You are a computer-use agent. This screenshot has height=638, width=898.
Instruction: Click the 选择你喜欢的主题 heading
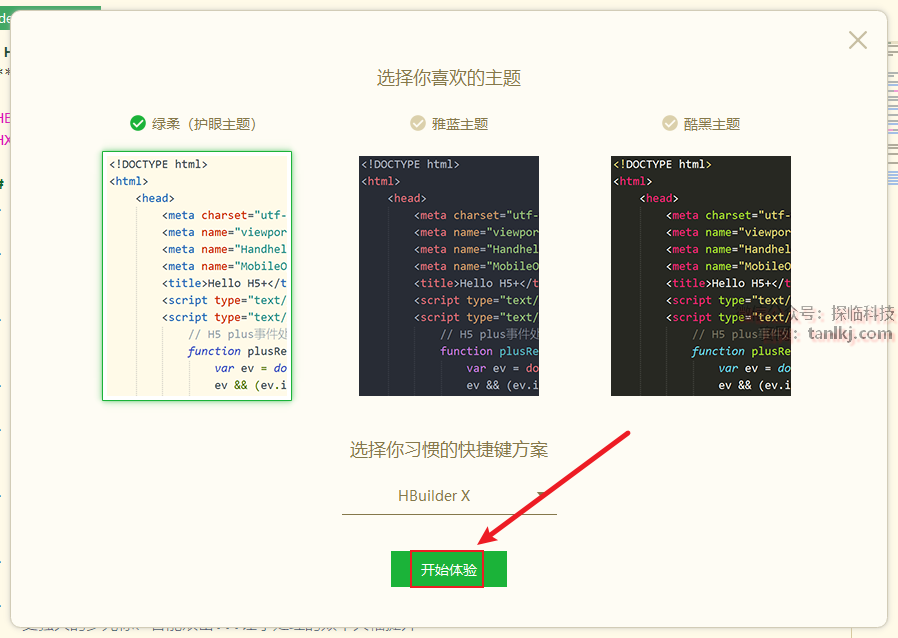(449, 78)
